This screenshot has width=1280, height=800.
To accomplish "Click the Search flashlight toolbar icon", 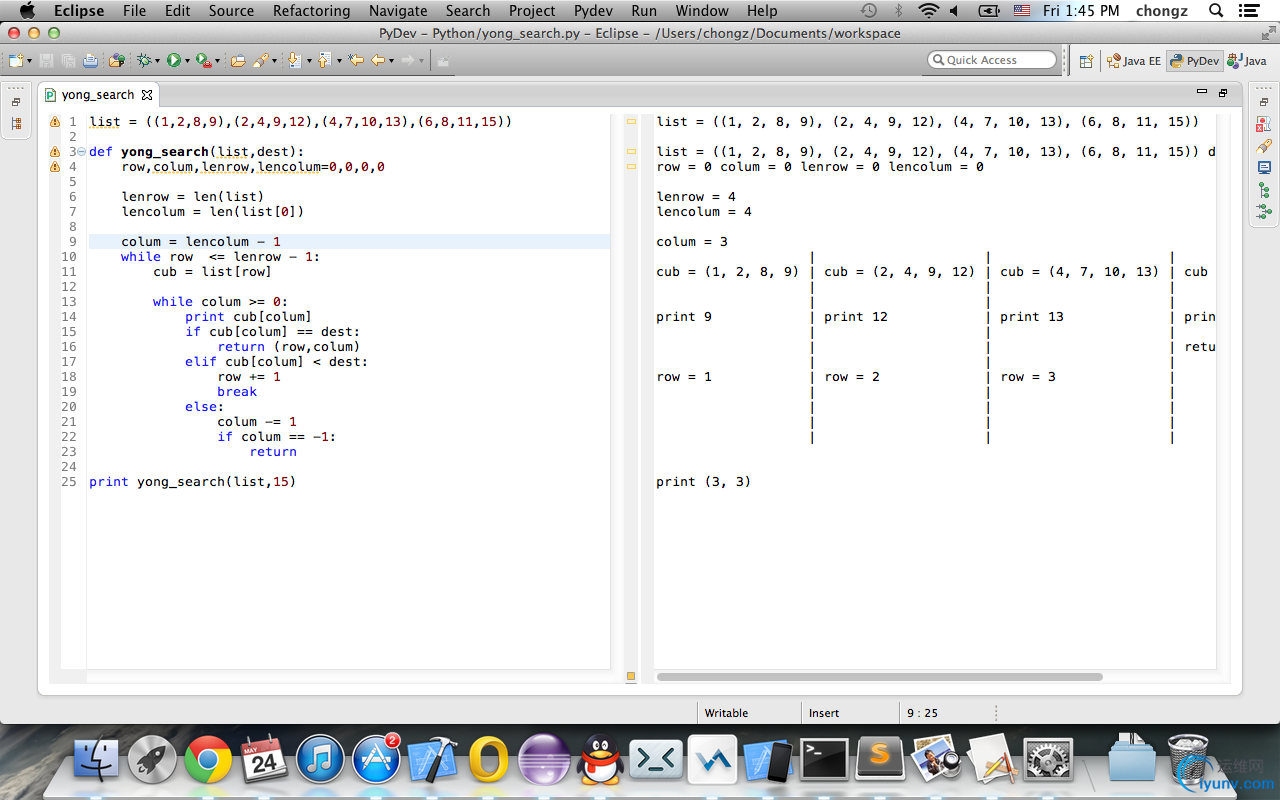I will click(x=261, y=61).
